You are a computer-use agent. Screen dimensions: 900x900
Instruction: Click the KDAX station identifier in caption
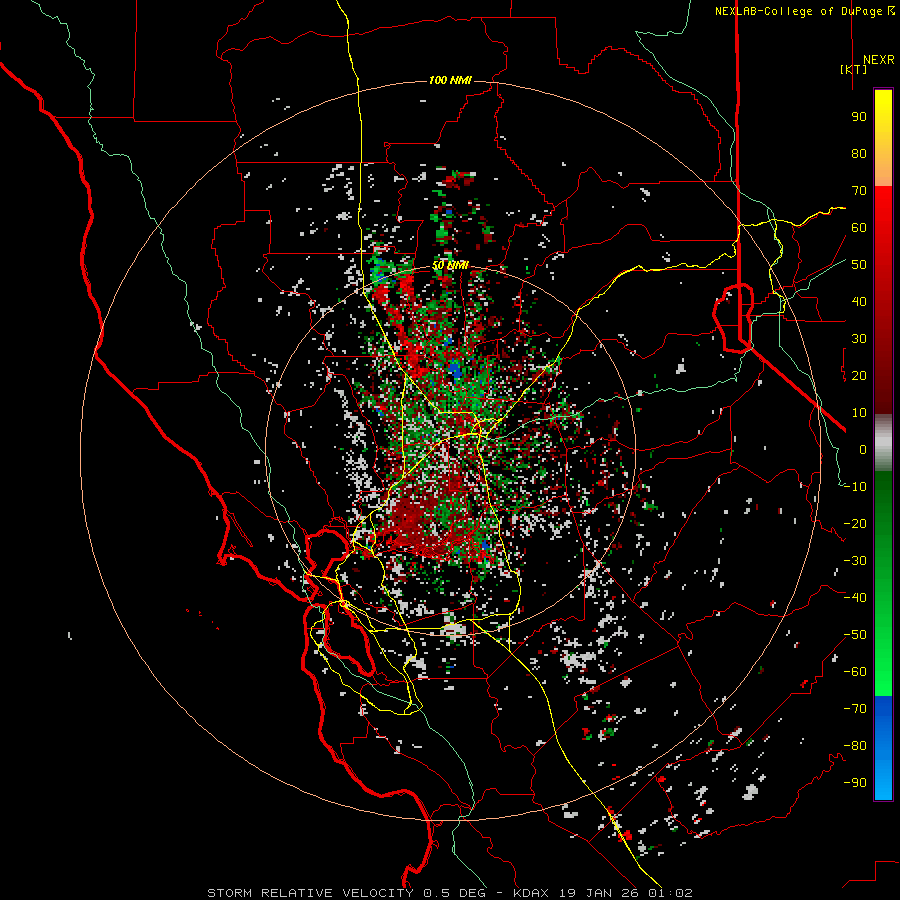pyautogui.click(x=531, y=893)
